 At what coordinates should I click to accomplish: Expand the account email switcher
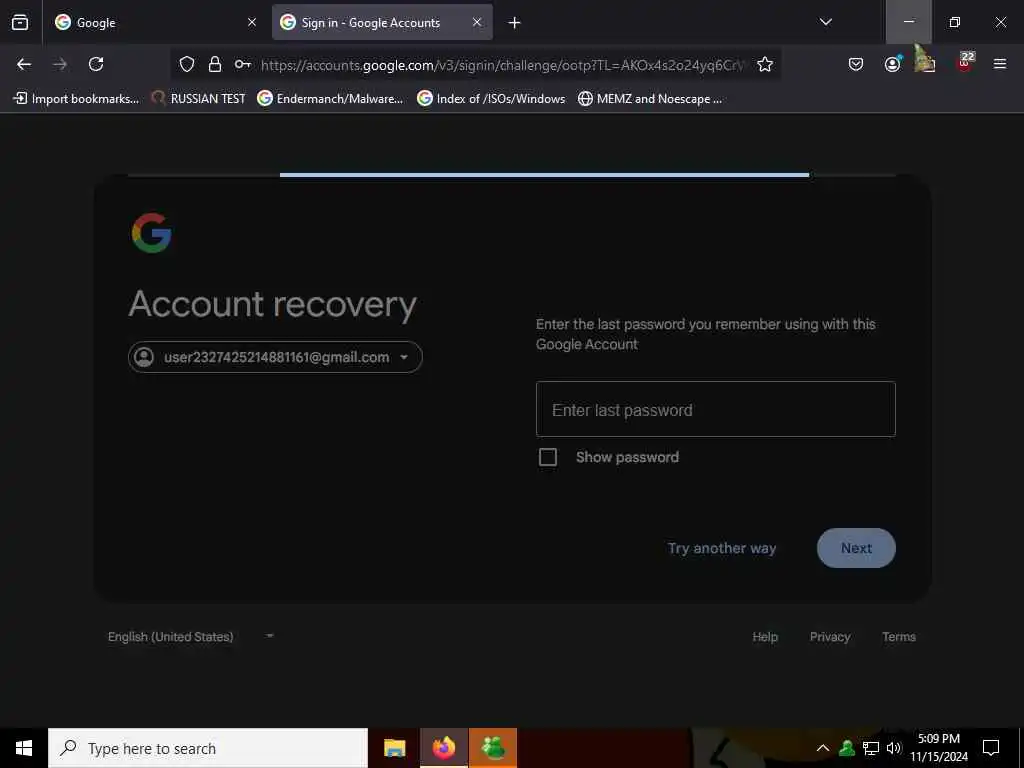[x=275, y=357]
